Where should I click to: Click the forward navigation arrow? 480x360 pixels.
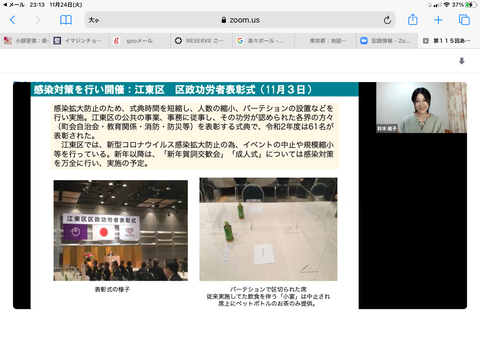38,20
